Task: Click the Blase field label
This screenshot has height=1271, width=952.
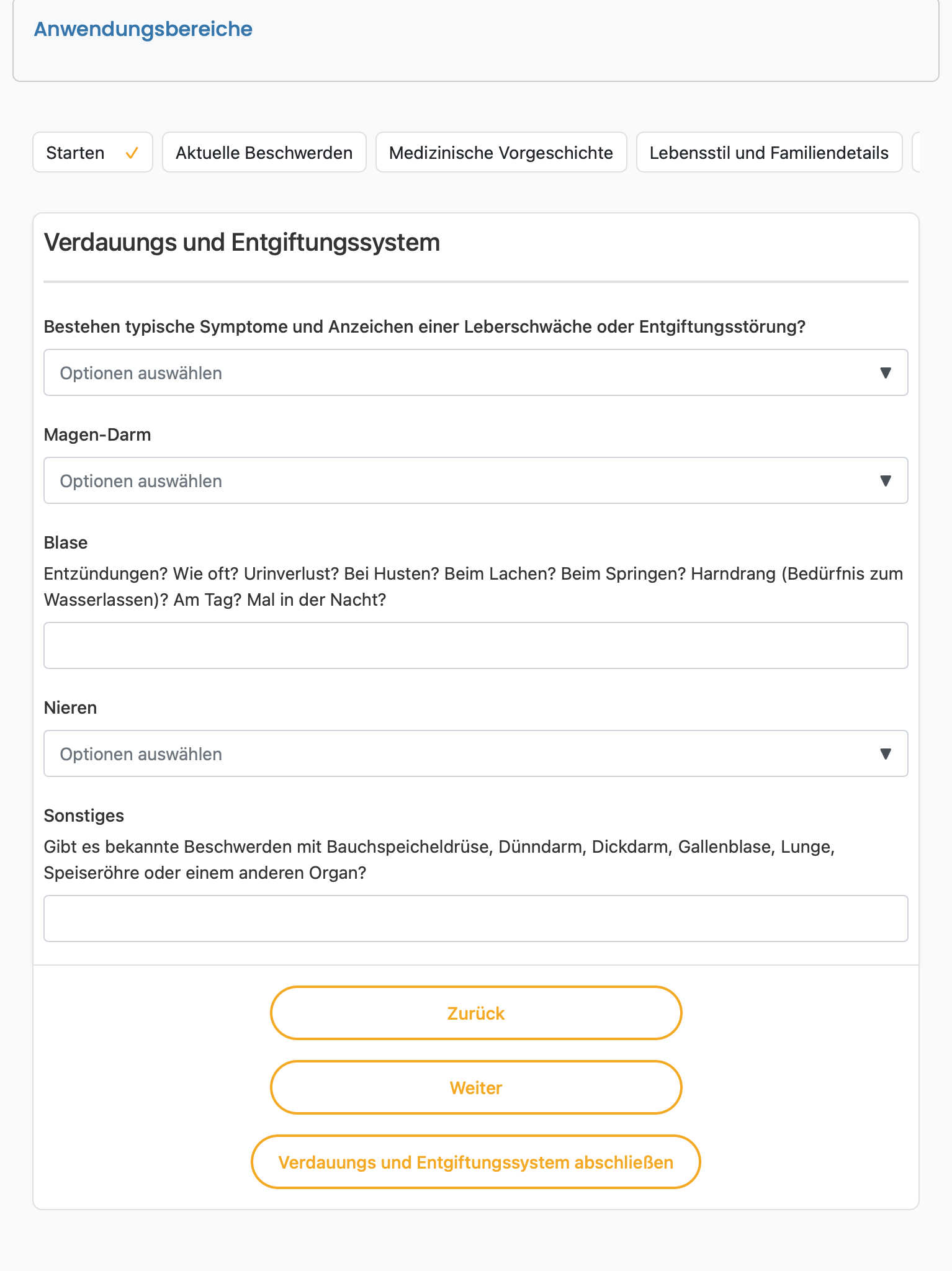Action: point(66,542)
